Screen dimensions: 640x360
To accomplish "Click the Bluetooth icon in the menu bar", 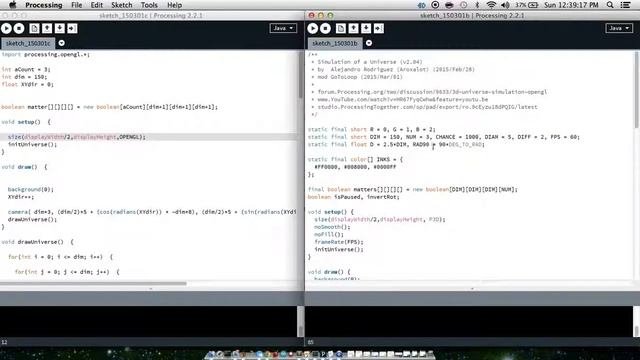I will pyautogui.click(x=477, y=5).
